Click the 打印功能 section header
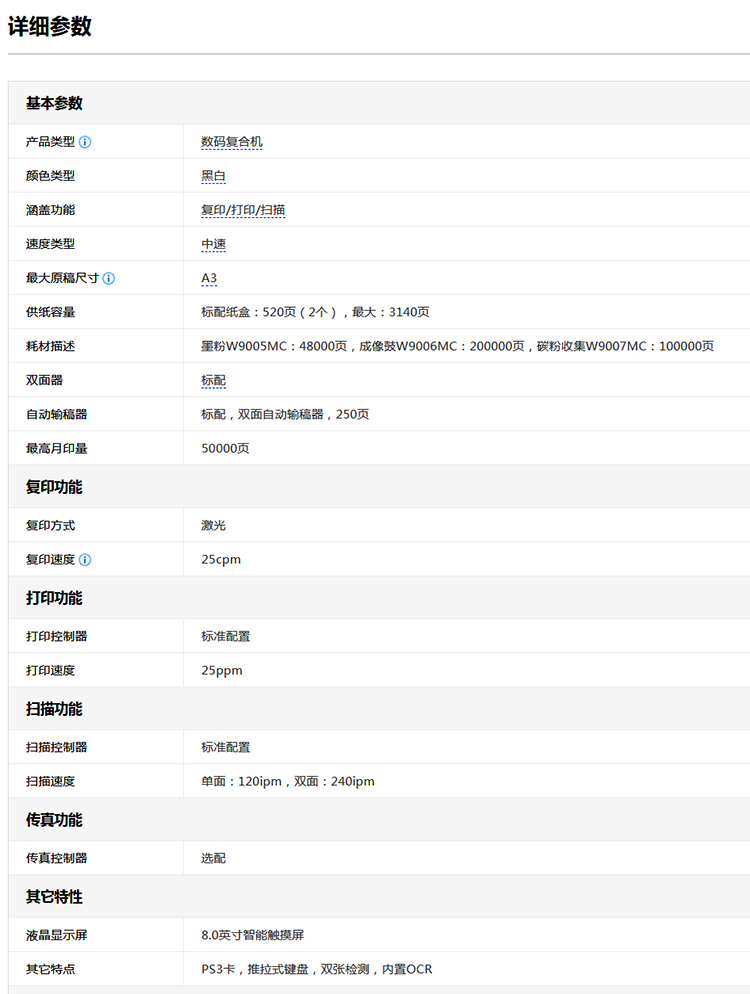 click(x=54, y=598)
